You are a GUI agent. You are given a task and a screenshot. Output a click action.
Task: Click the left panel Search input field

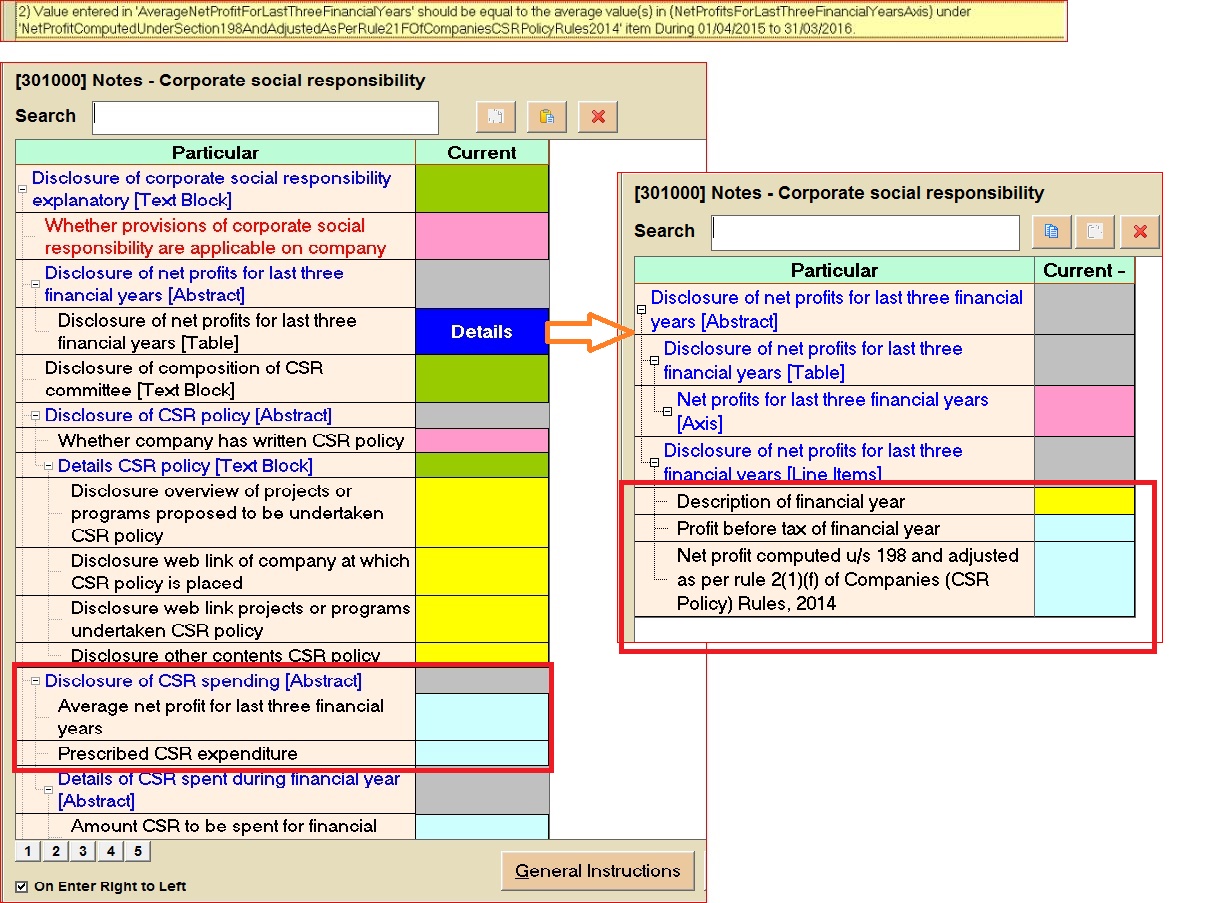pyautogui.click(x=266, y=117)
